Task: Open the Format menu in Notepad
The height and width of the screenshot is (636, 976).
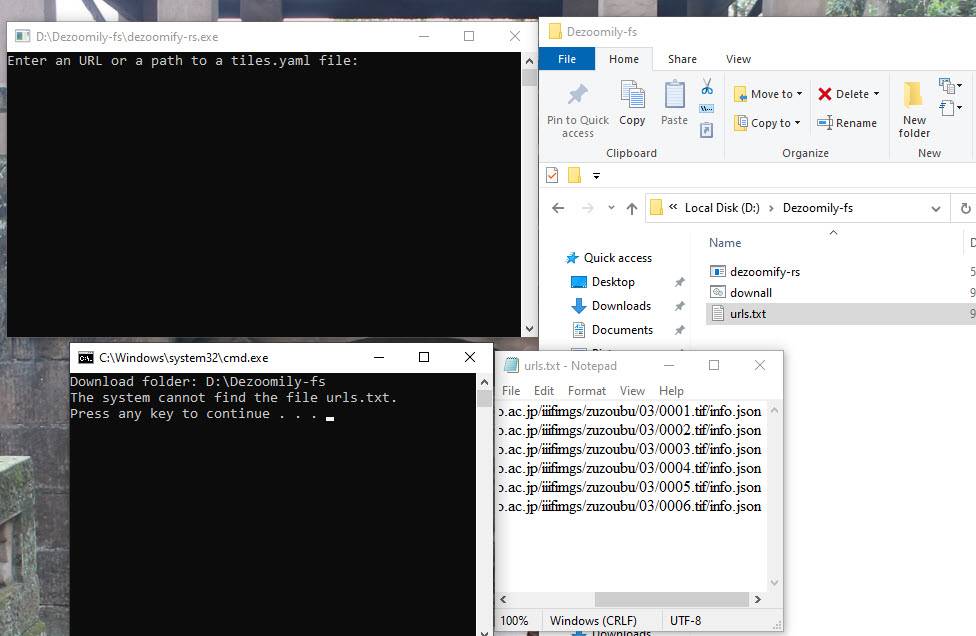Action: click(x=587, y=391)
